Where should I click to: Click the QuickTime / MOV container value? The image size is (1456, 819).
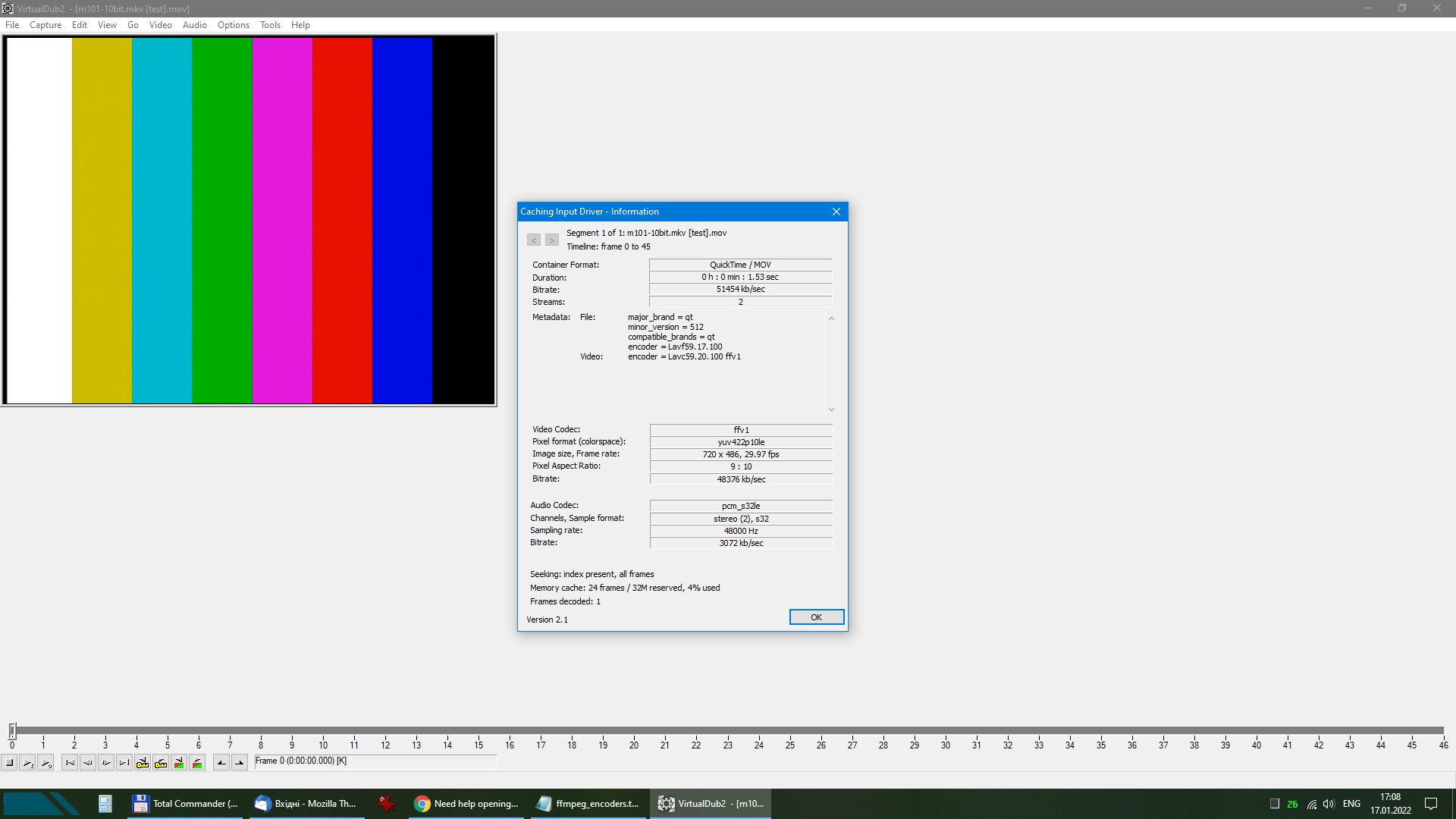740,265
